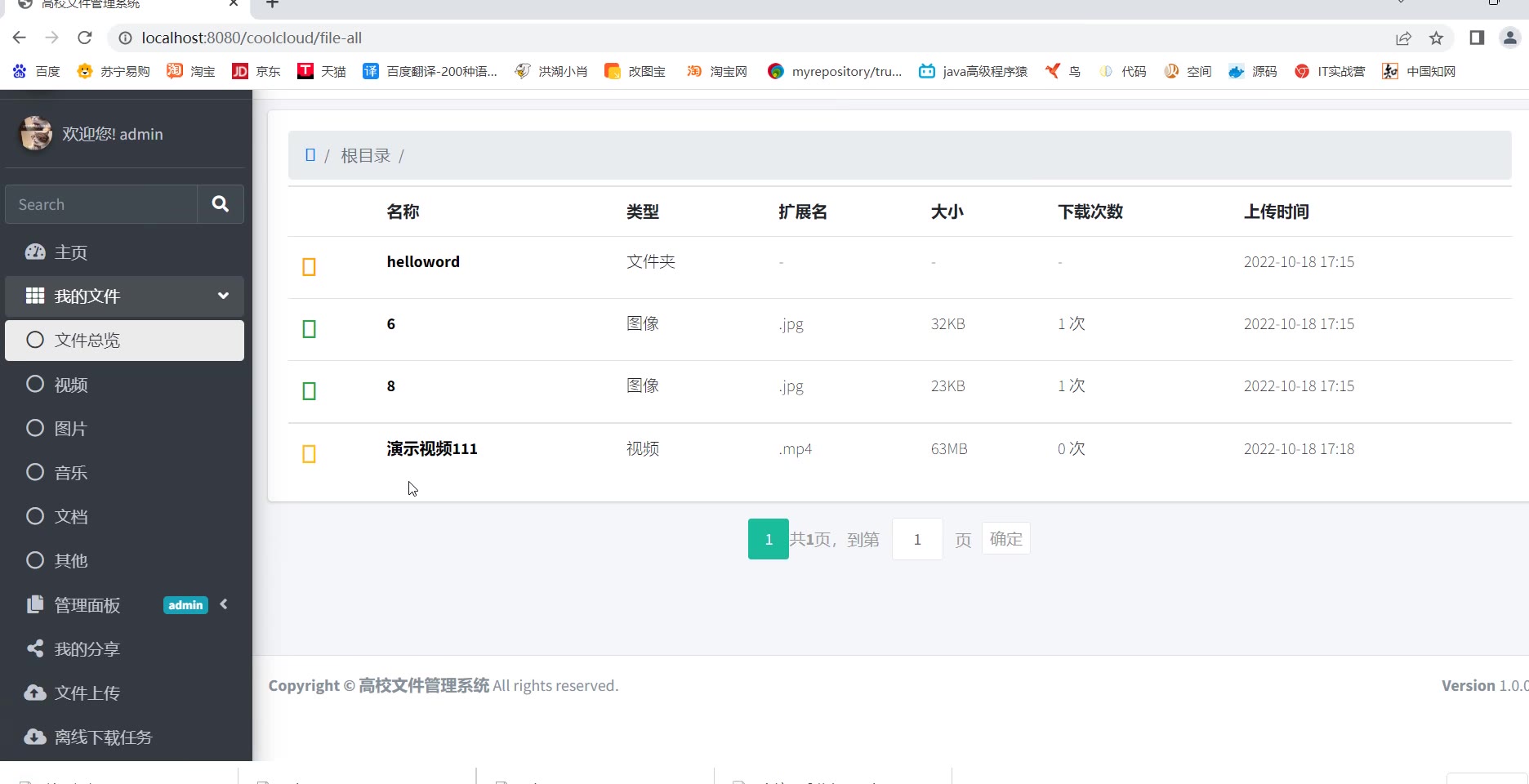This screenshot has width=1529, height=784.
Task: Open the helloword folder name link
Action: point(423,262)
